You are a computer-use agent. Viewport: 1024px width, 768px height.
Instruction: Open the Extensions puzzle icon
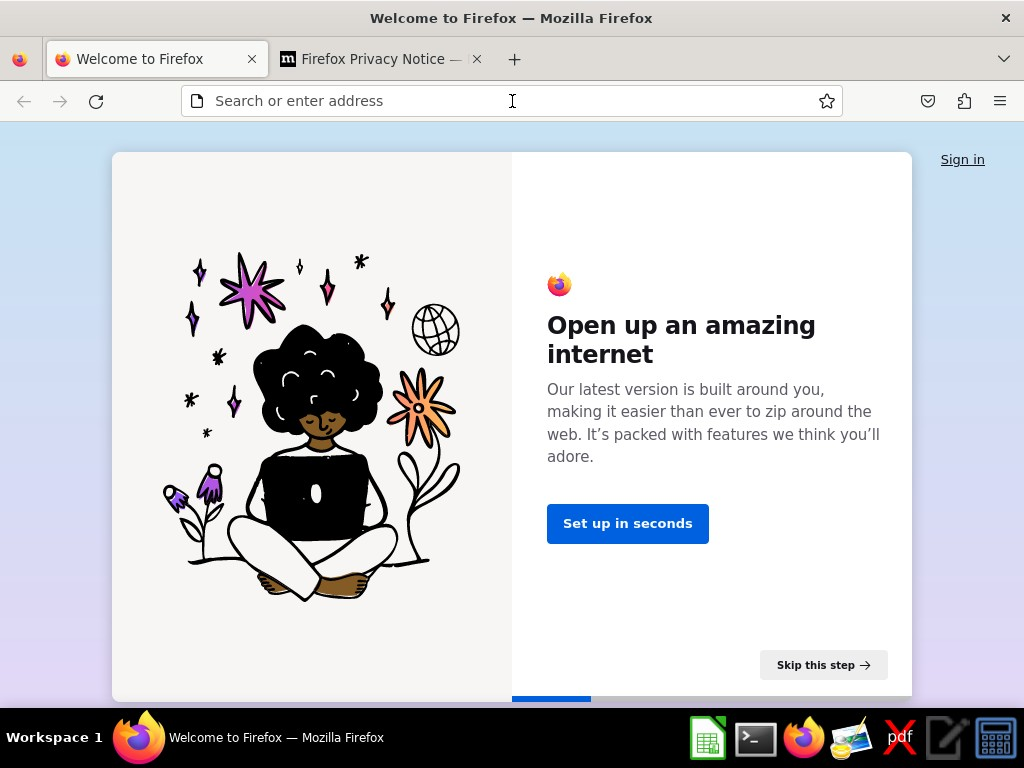(x=964, y=101)
